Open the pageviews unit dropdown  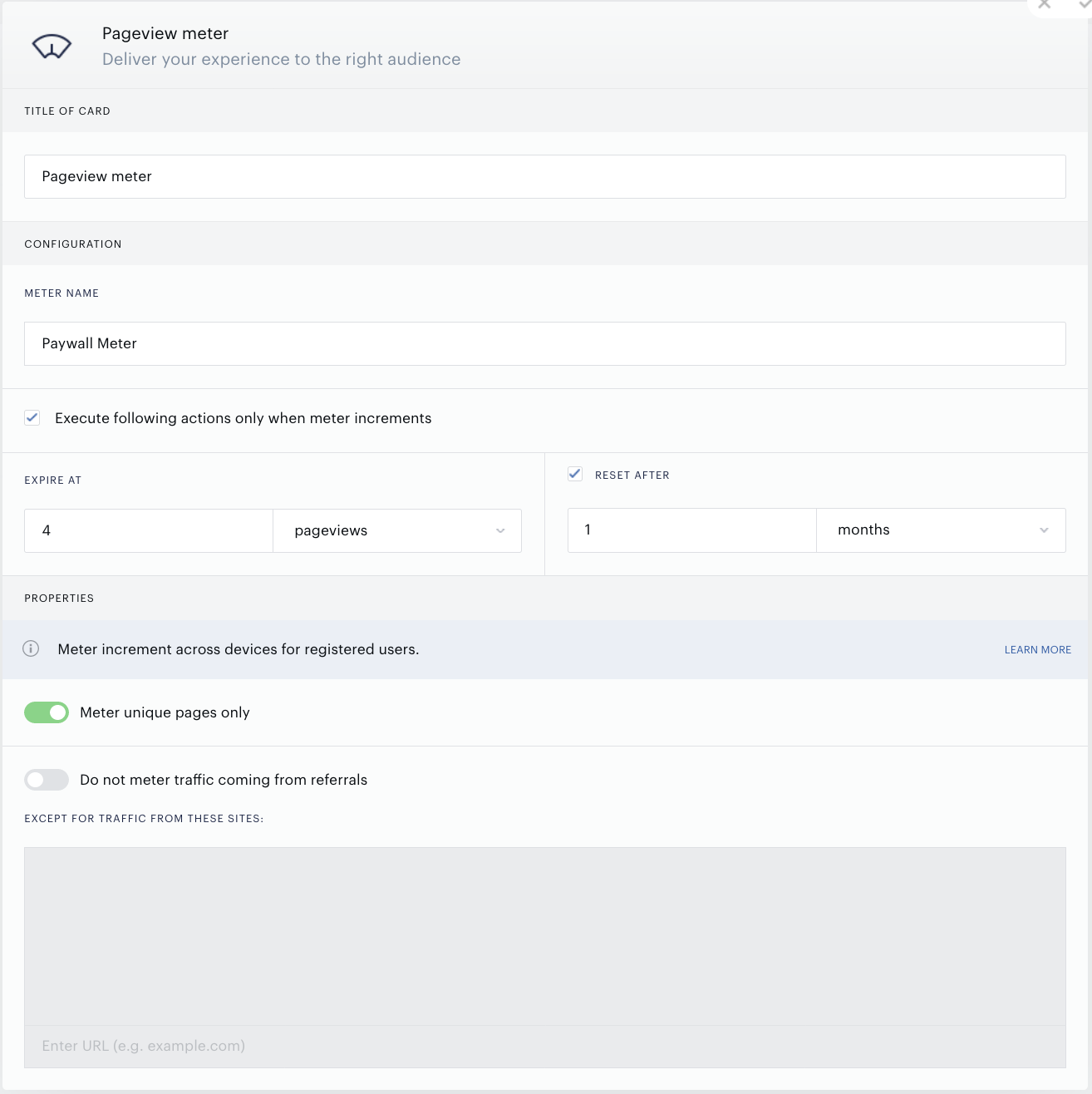(397, 530)
